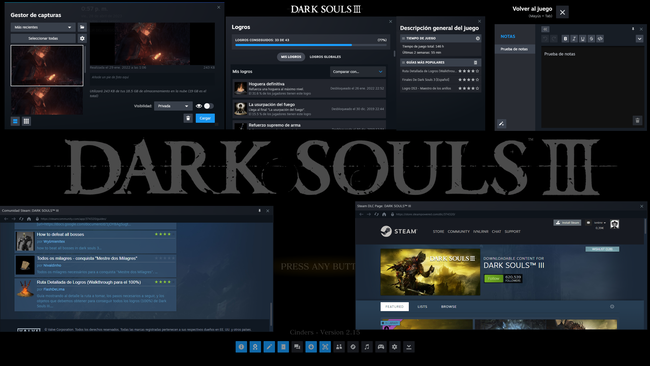This screenshot has width=650, height=366.
Task: Select the Featured tab on DLC page
Action: tap(395, 307)
